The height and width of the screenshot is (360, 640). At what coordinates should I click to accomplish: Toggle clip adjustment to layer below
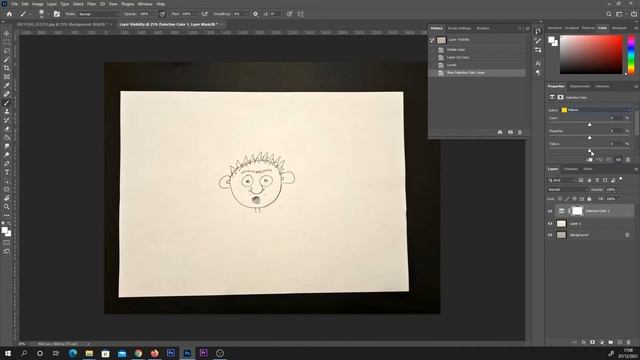(589, 160)
